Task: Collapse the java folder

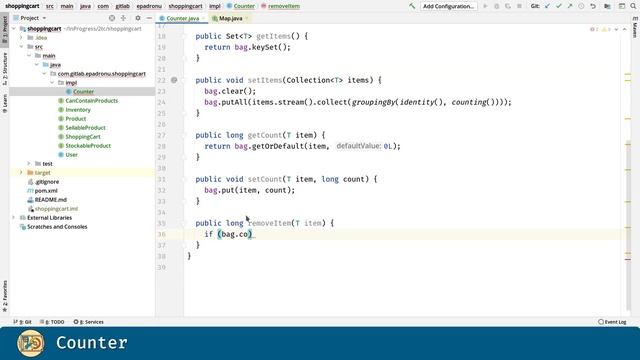Action: coord(37,64)
